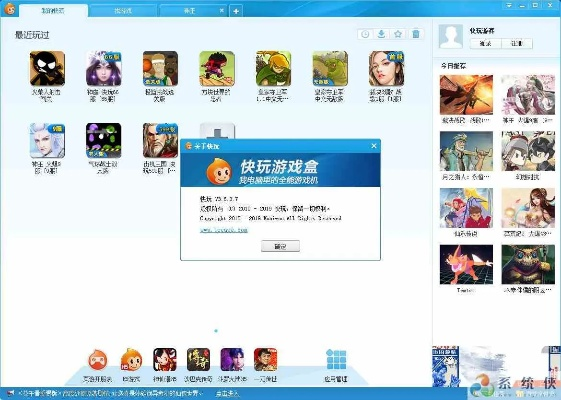Close the third tab with its X

point(222,10)
